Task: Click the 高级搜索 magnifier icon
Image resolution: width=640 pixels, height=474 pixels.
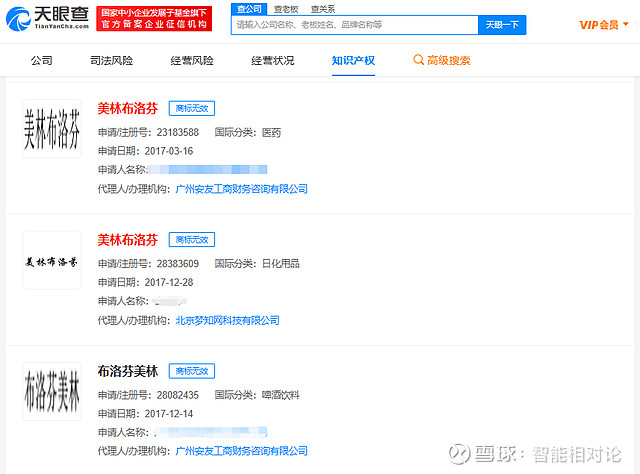Action: coord(418,60)
